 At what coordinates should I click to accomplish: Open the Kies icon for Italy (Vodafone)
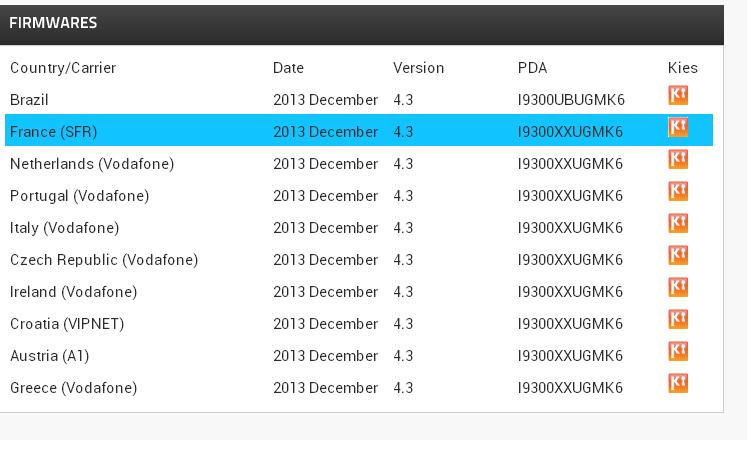[678, 223]
